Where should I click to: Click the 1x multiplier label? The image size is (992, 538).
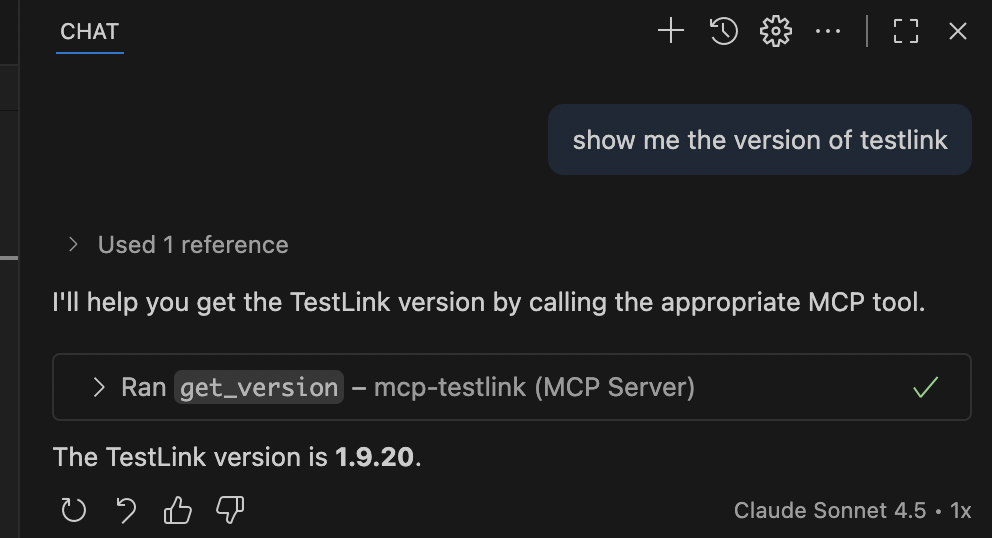coord(960,511)
